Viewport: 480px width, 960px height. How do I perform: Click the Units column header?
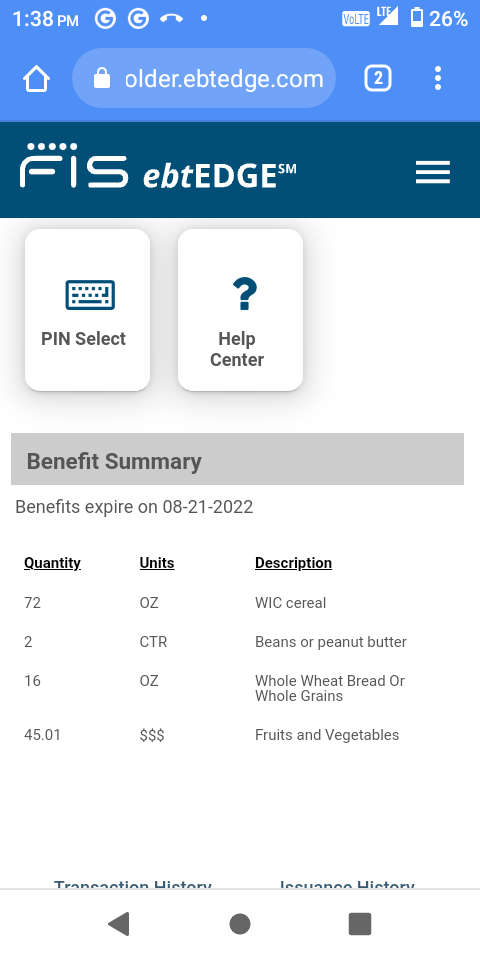(157, 563)
